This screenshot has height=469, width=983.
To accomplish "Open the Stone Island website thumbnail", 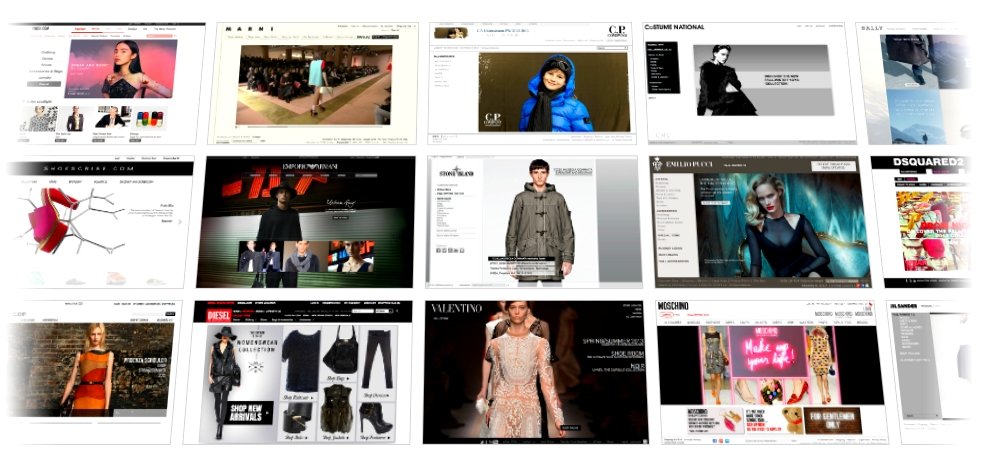I will 534,222.
